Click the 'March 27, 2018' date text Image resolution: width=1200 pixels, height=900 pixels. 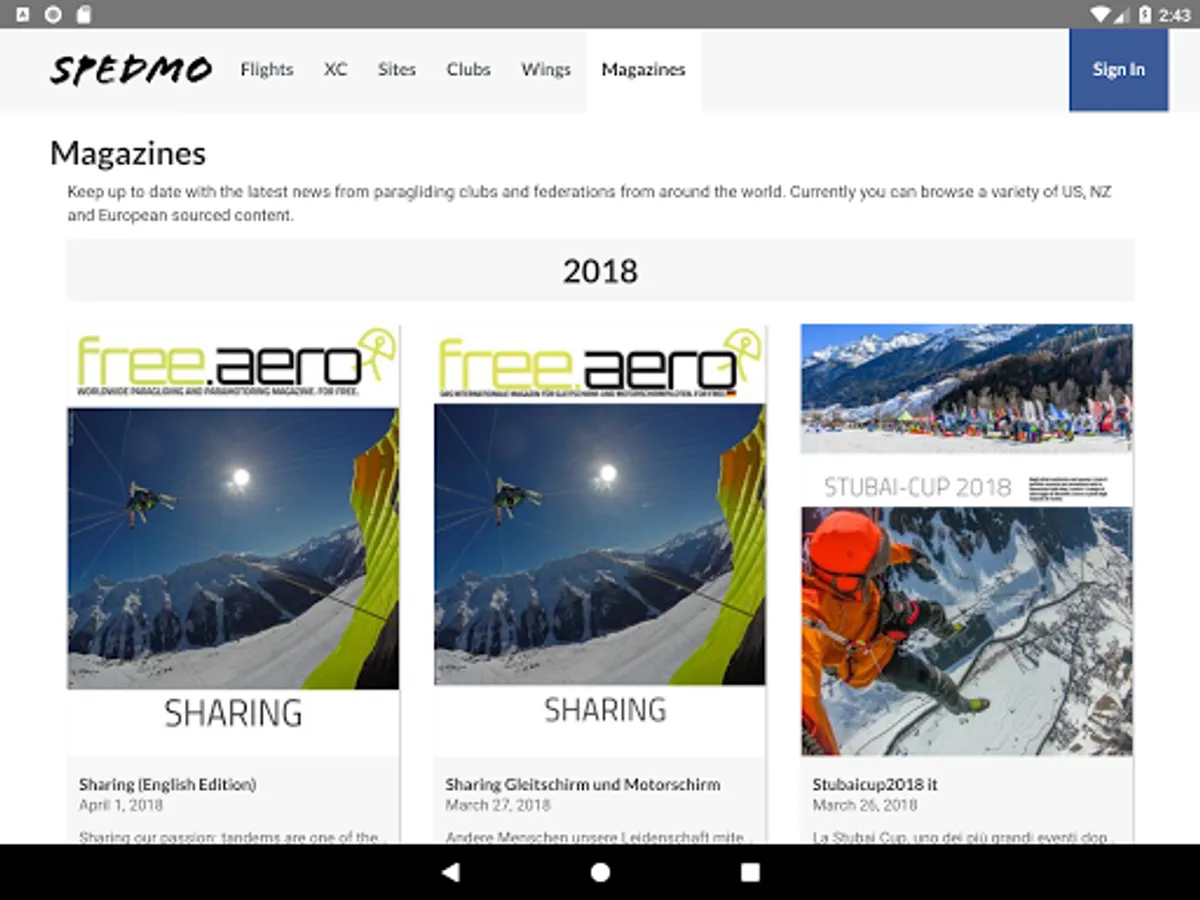point(498,805)
